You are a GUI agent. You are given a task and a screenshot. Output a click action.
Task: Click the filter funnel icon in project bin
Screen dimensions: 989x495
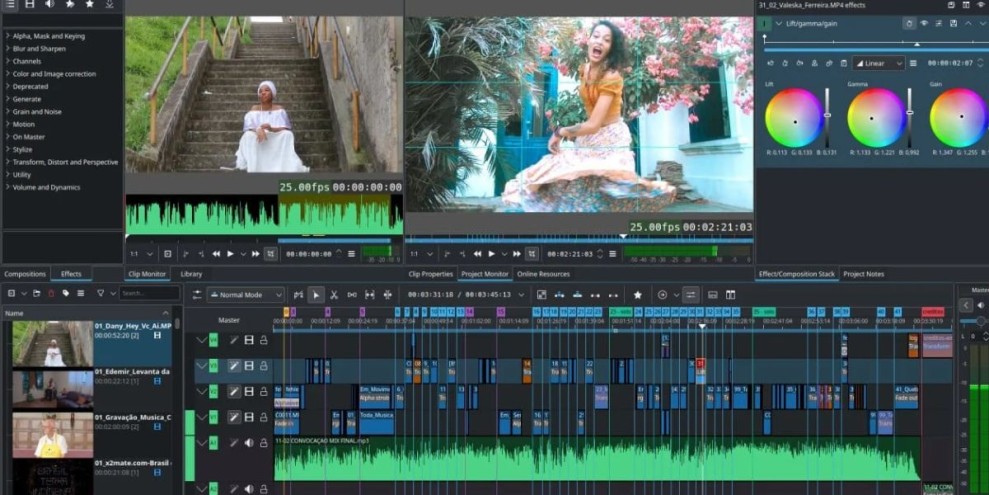tap(100, 293)
